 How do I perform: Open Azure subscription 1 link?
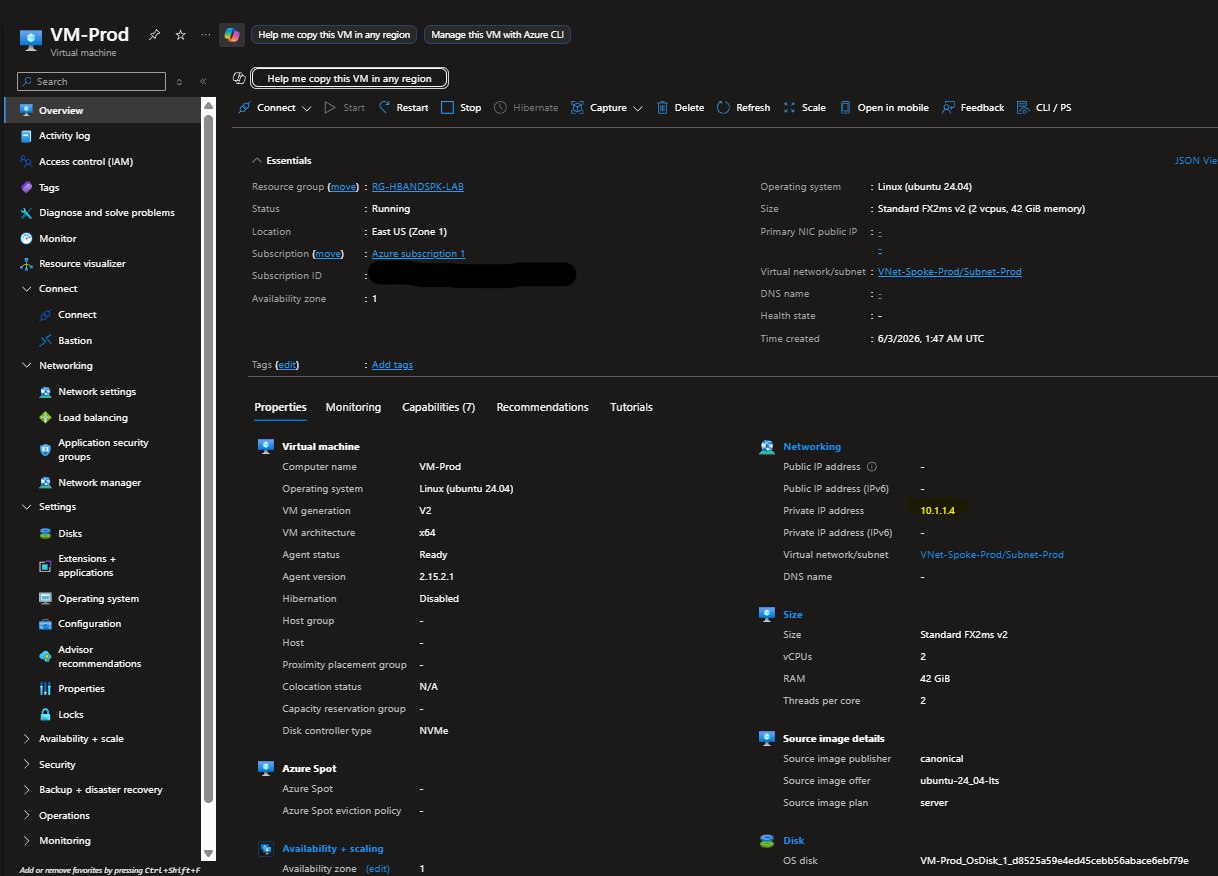(418, 254)
